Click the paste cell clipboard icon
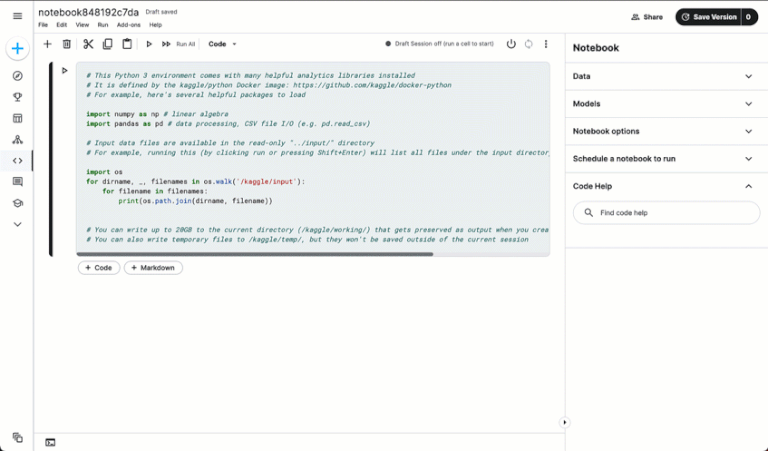The image size is (768, 451). click(x=127, y=44)
